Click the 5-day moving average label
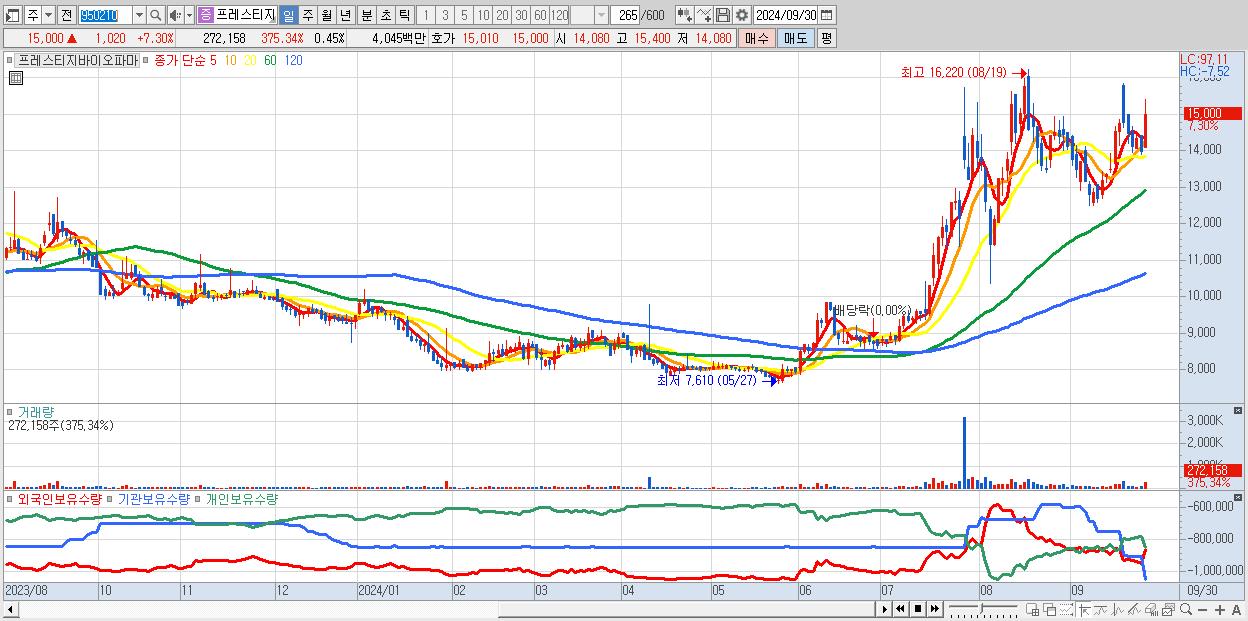 pyautogui.click(x=213, y=60)
